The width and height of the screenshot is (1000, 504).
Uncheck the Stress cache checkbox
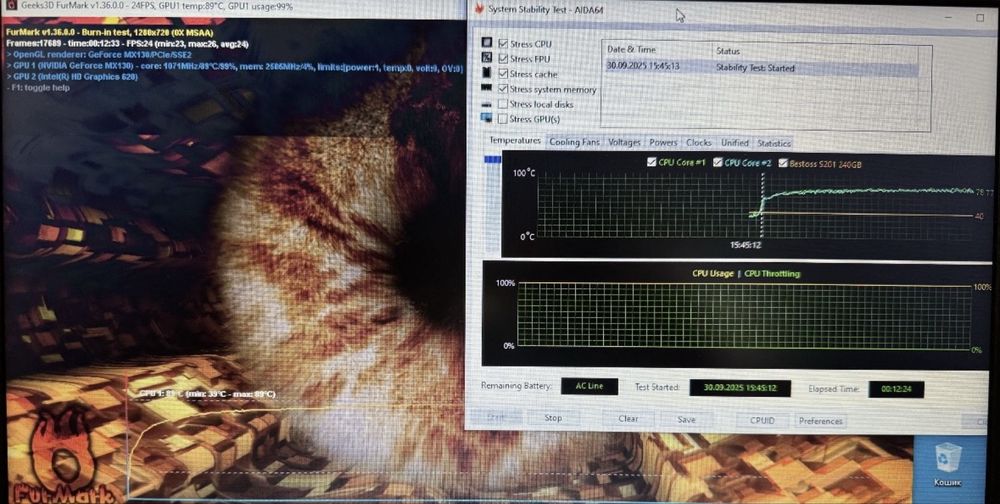pyautogui.click(x=503, y=74)
